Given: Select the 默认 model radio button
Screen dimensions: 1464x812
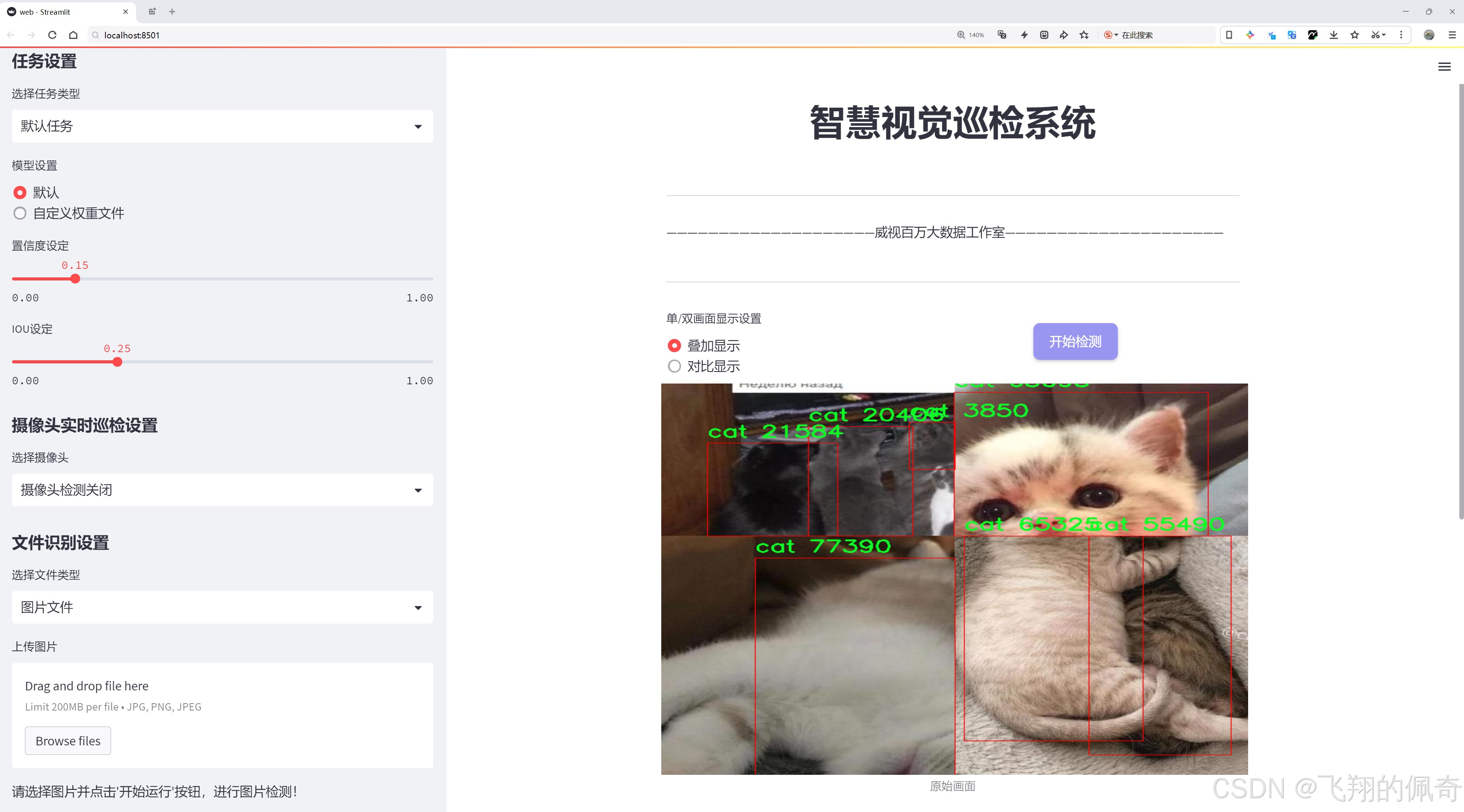Looking at the screenshot, I should click(20, 193).
